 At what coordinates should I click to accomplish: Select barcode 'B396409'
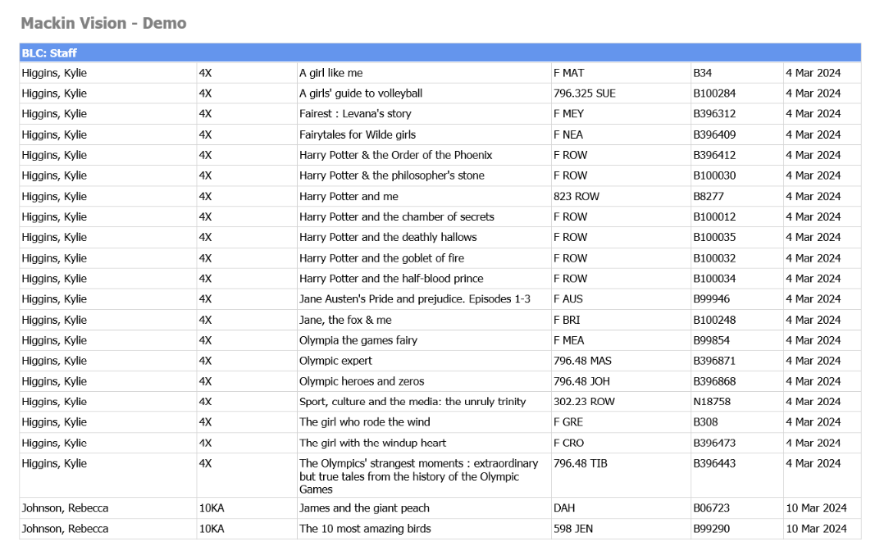click(714, 134)
